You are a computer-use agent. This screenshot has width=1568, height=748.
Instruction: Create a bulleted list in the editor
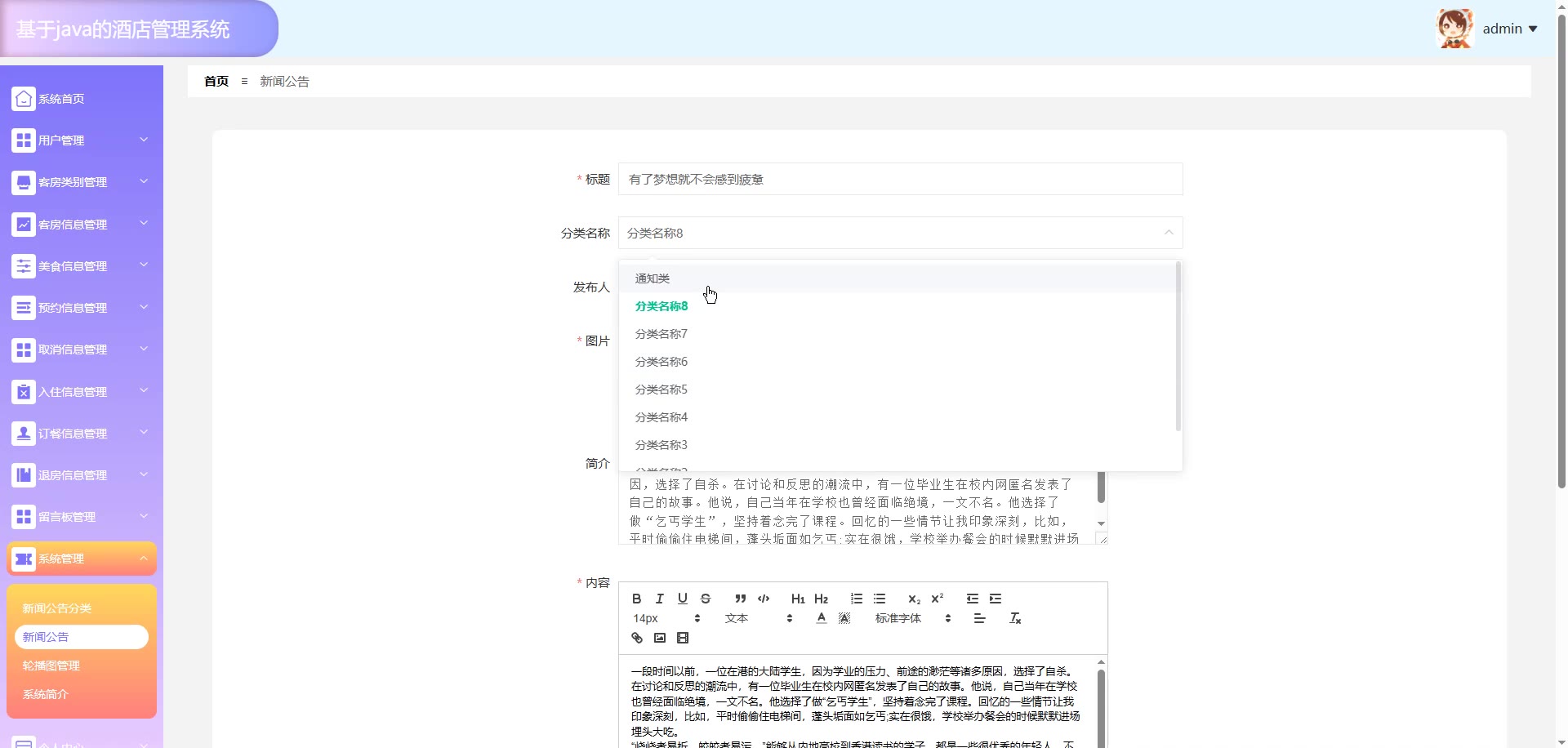(880, 599)
